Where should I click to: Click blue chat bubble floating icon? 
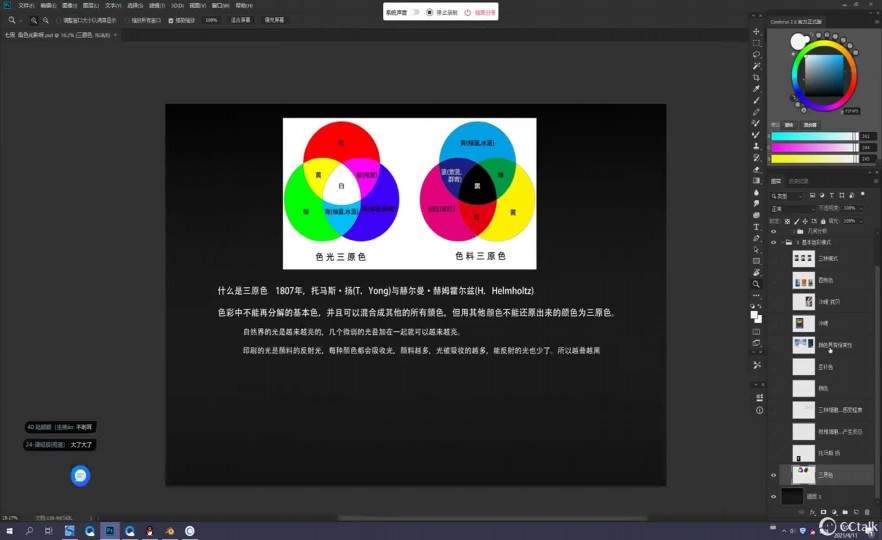80,476
